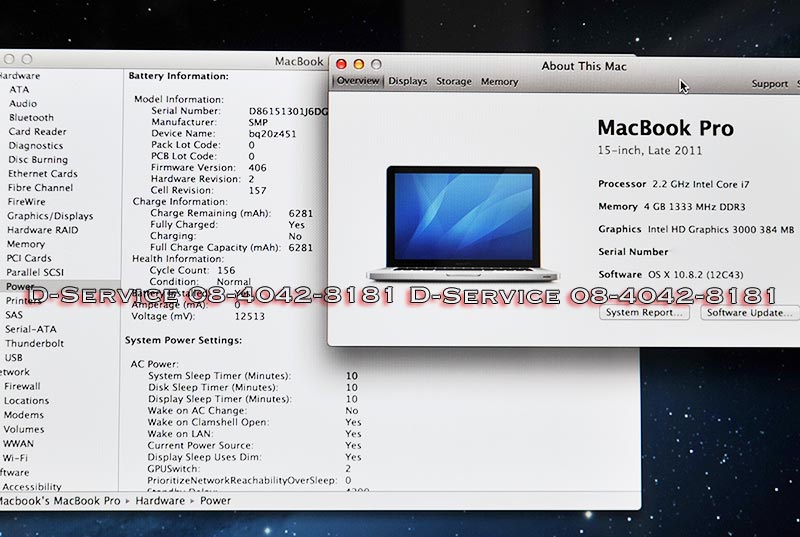
Task: Select WWAN under Network
Action: 18,444
